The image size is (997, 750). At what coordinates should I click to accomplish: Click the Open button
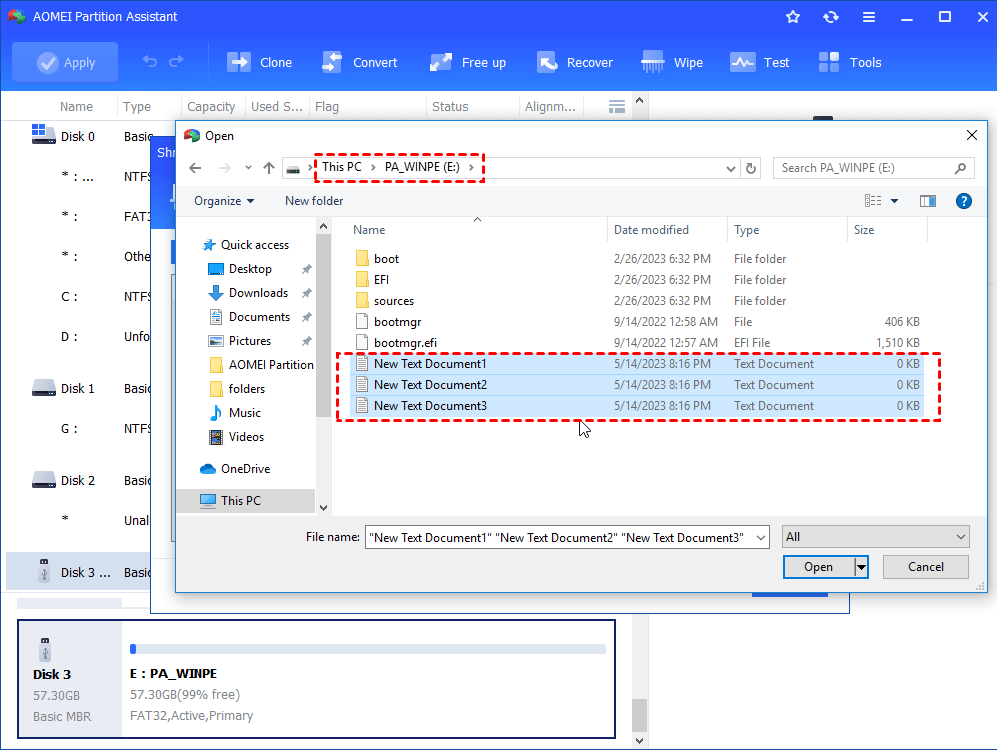(818, 567)
